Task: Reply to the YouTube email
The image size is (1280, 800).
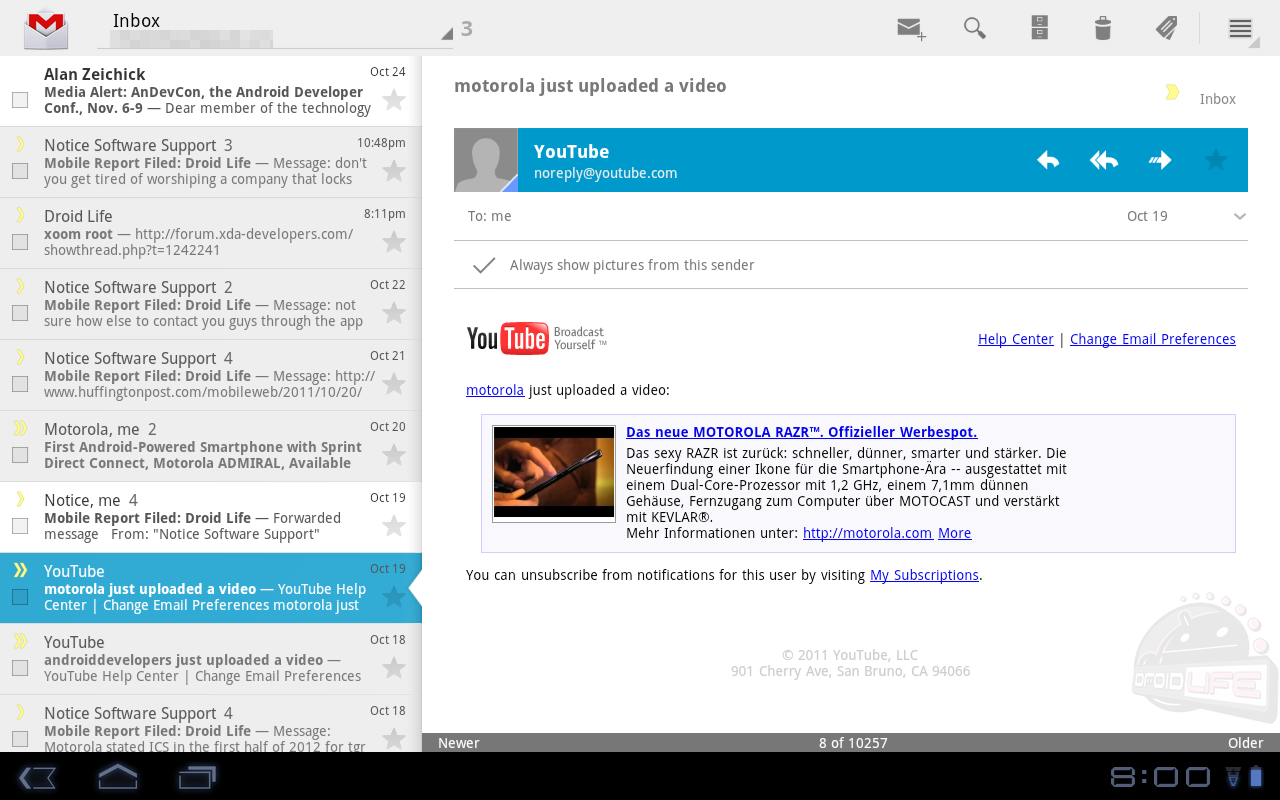Action: coord(1047,160)
